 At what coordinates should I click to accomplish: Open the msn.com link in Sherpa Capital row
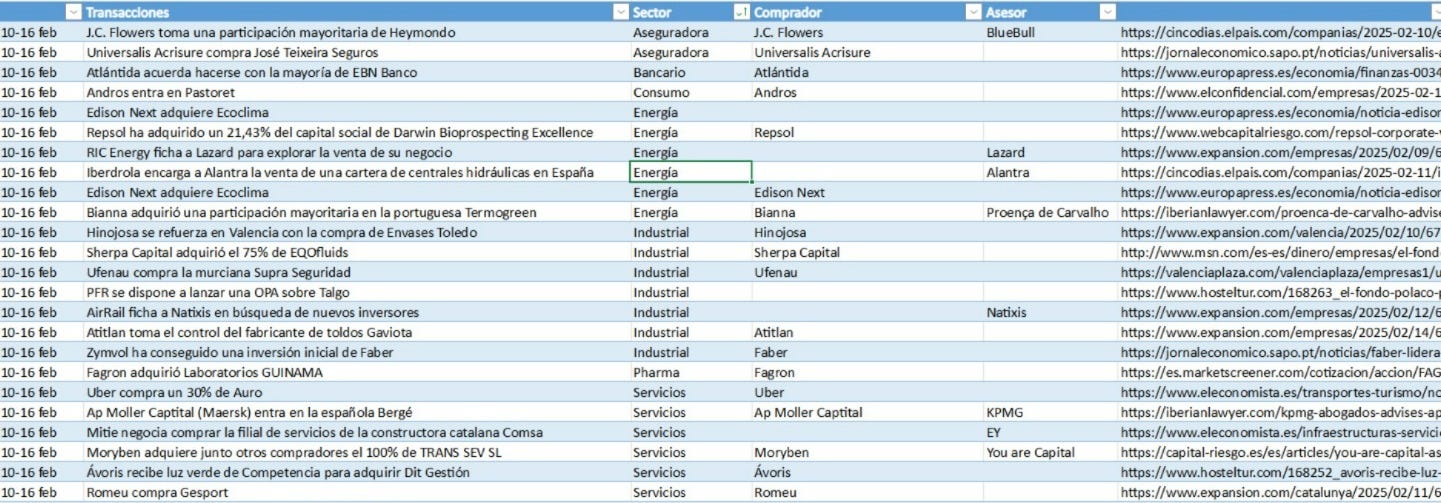(x=1280, y=252)
